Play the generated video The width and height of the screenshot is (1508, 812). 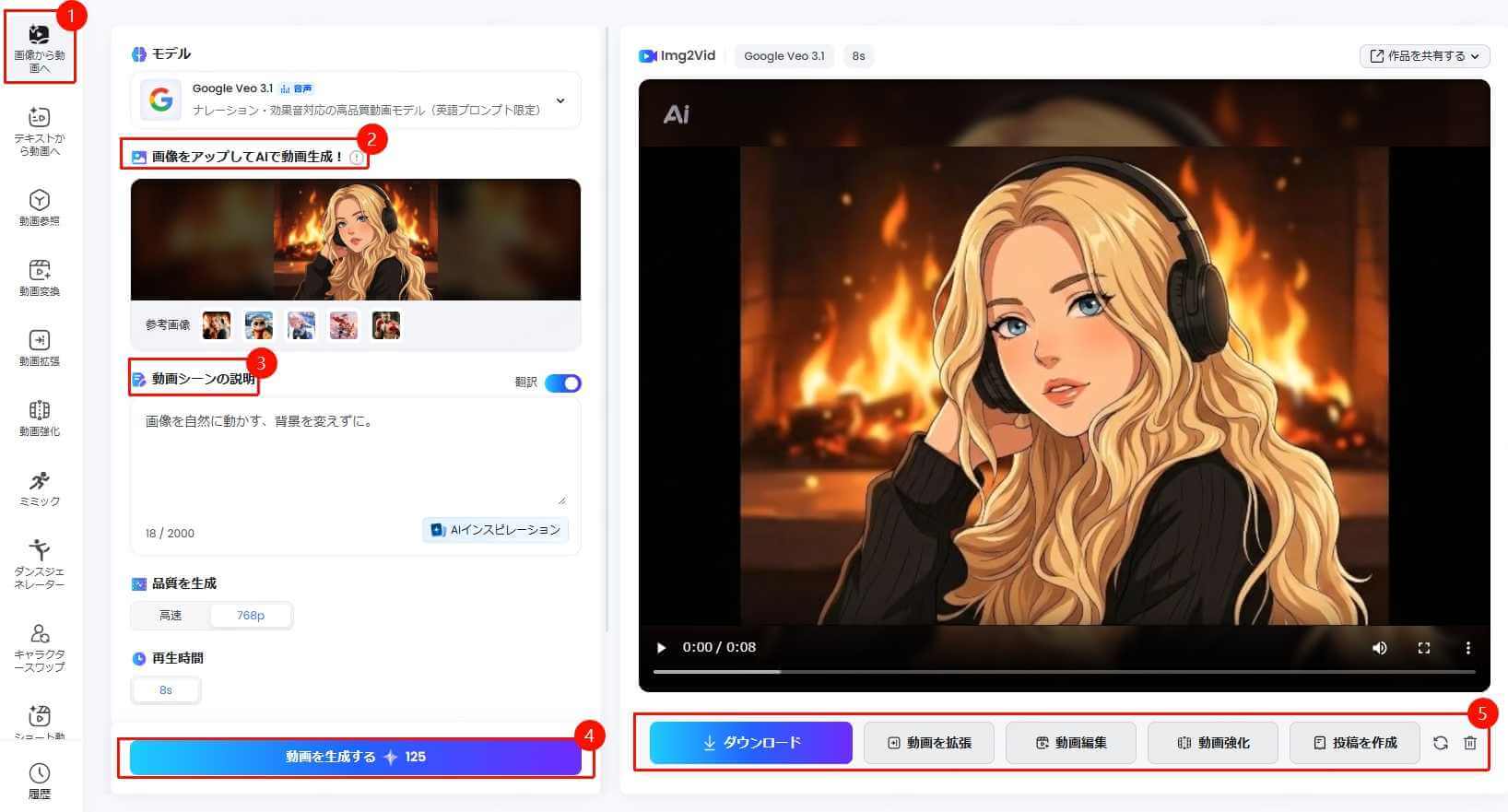click(x=661, y=648)
